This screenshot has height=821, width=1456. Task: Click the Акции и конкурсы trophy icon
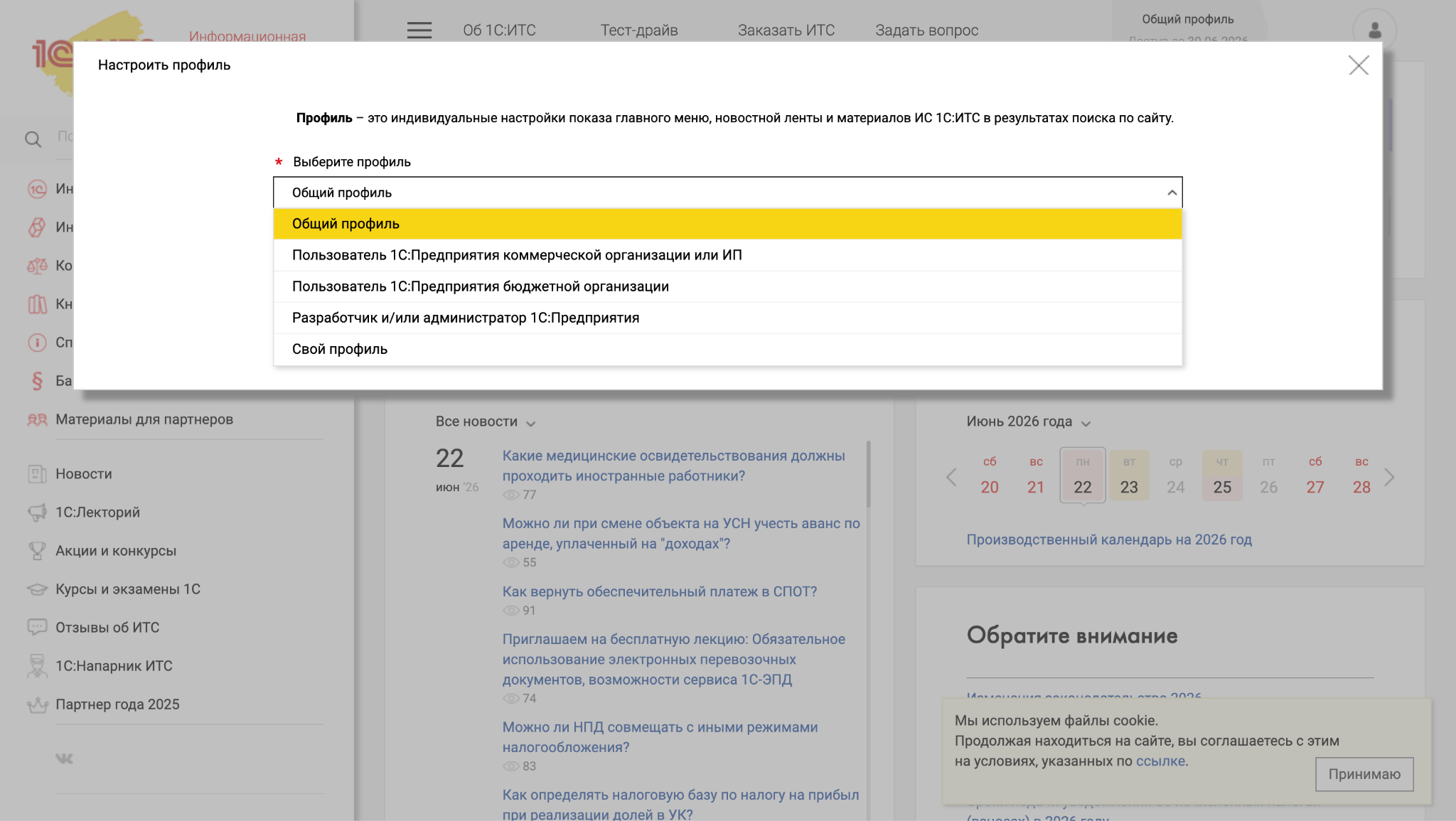pyautogui.click(x=37, y=551)
